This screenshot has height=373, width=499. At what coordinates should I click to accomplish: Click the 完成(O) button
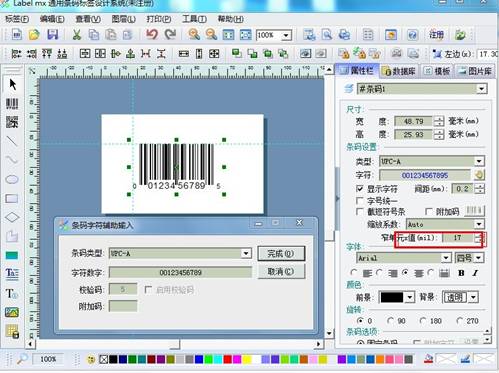pyautogui.click(x=281, y=254)
